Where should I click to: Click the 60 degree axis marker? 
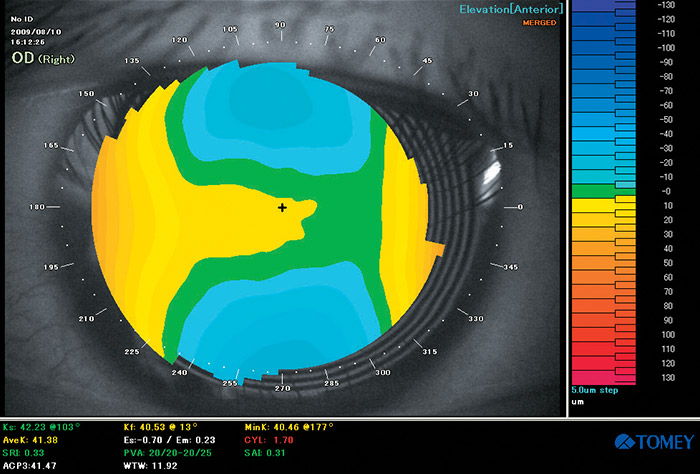coord(380,40)
